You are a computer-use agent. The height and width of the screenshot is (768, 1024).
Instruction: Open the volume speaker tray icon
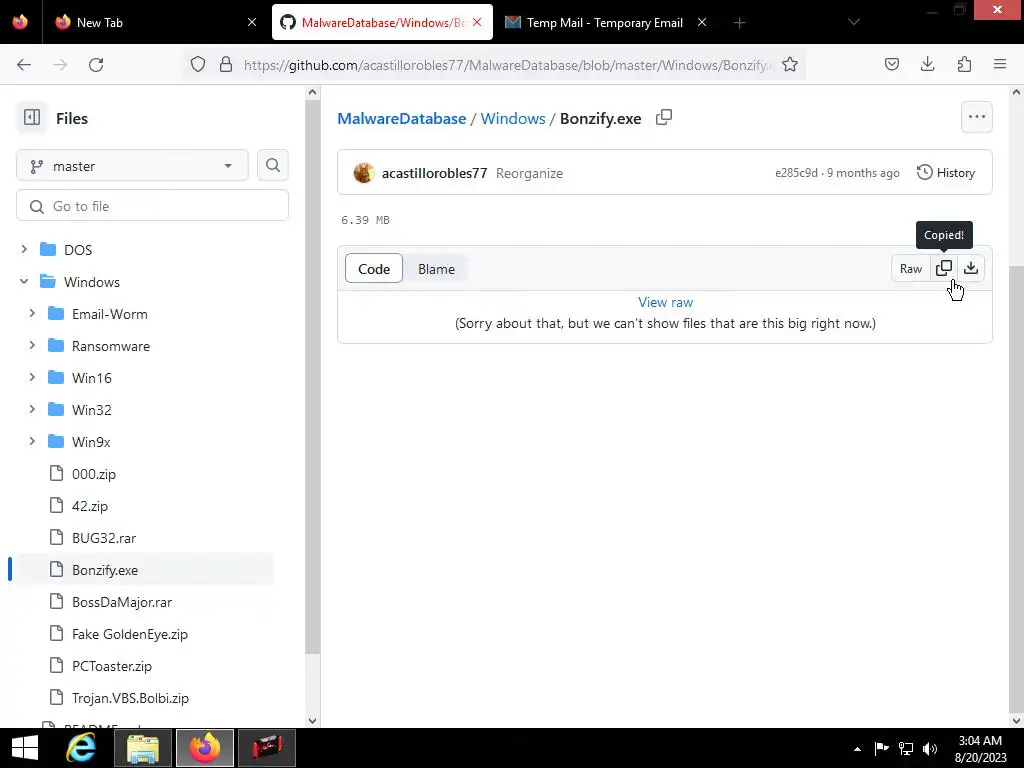(x=930, y=749)
